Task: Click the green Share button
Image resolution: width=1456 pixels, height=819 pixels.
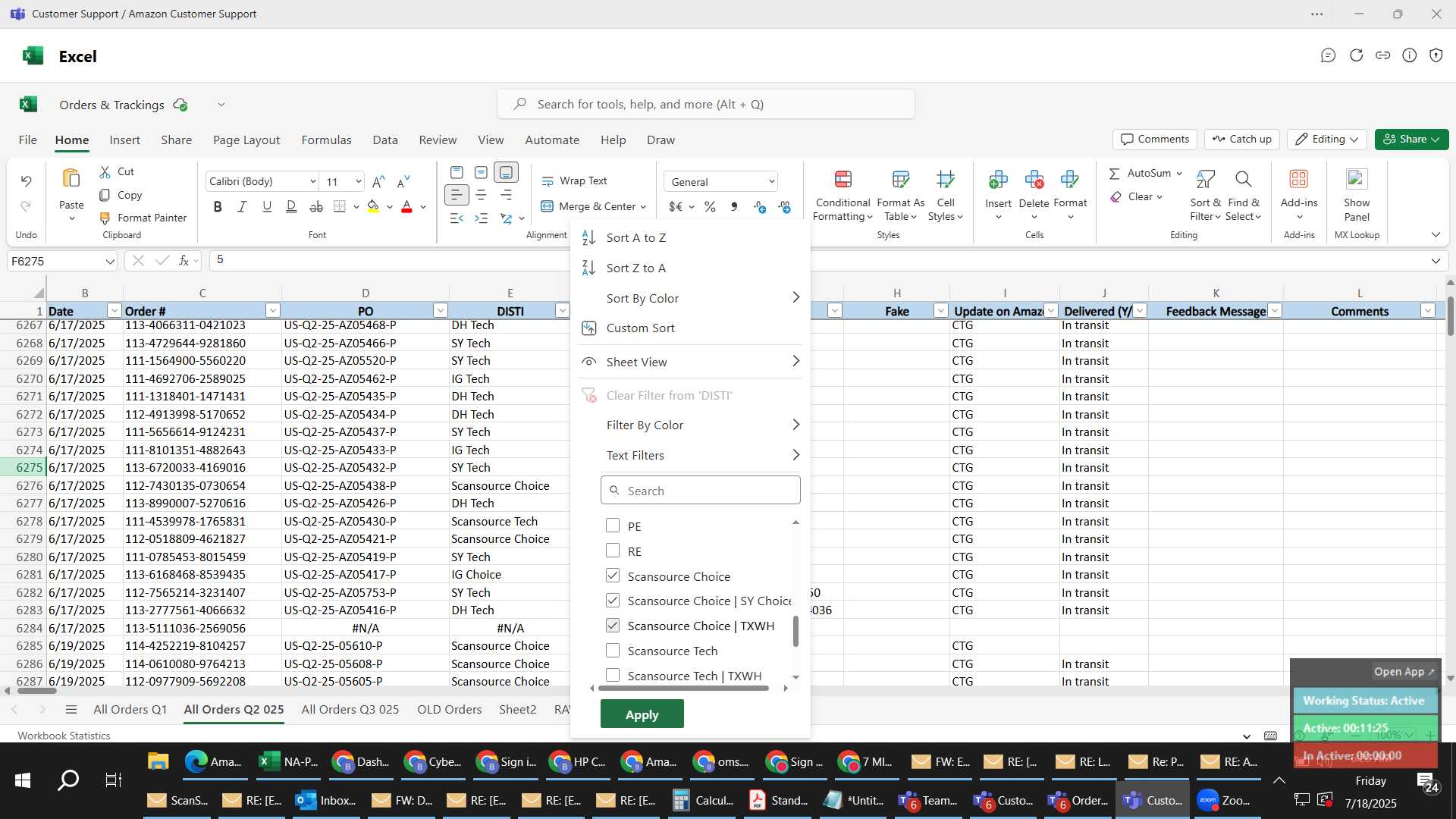Action: [x=1411, y=140]
